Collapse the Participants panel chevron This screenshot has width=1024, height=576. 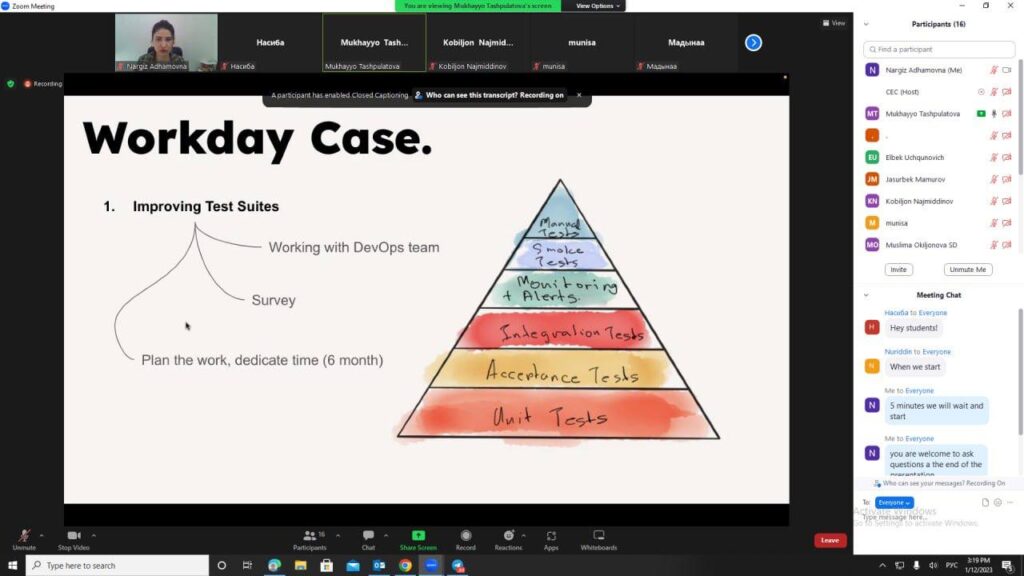866,24
